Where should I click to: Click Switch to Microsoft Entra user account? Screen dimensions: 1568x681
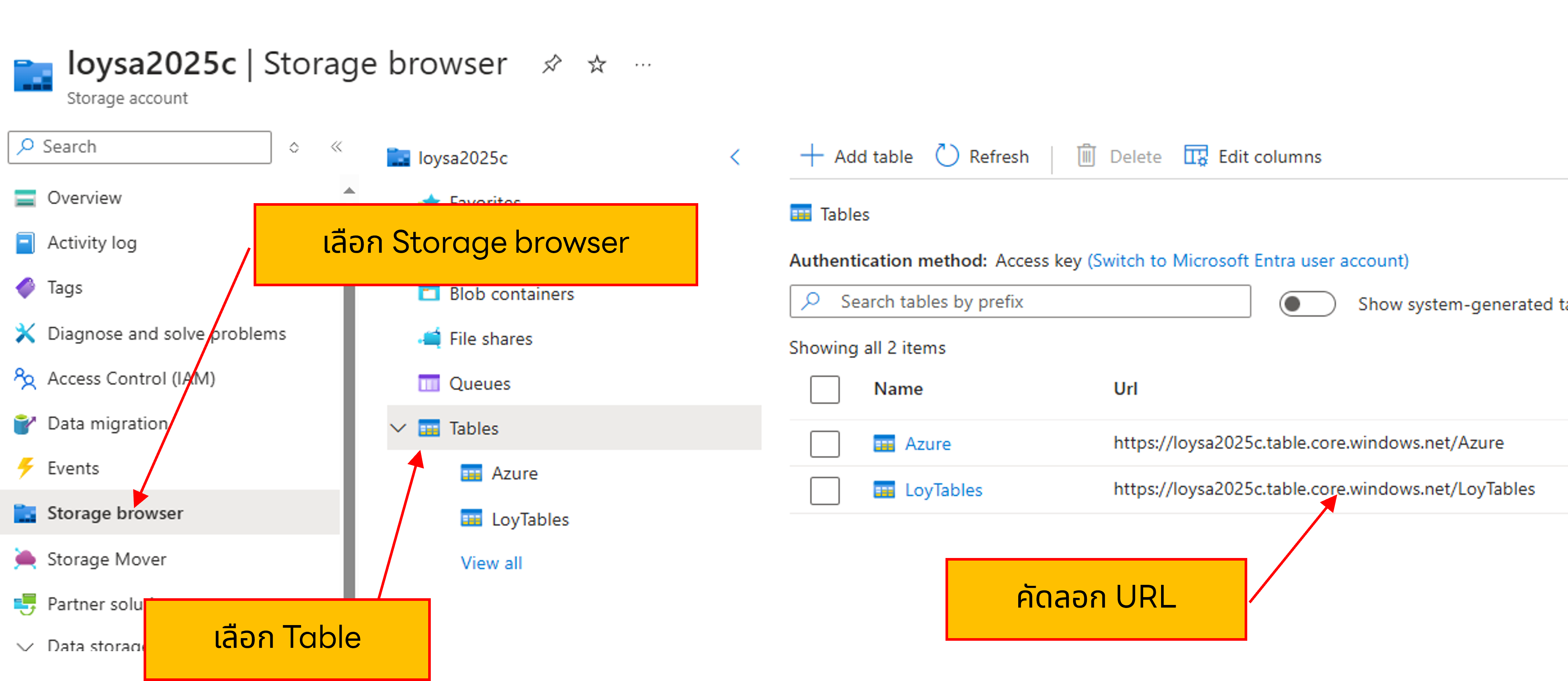(x=1248, y=261)
